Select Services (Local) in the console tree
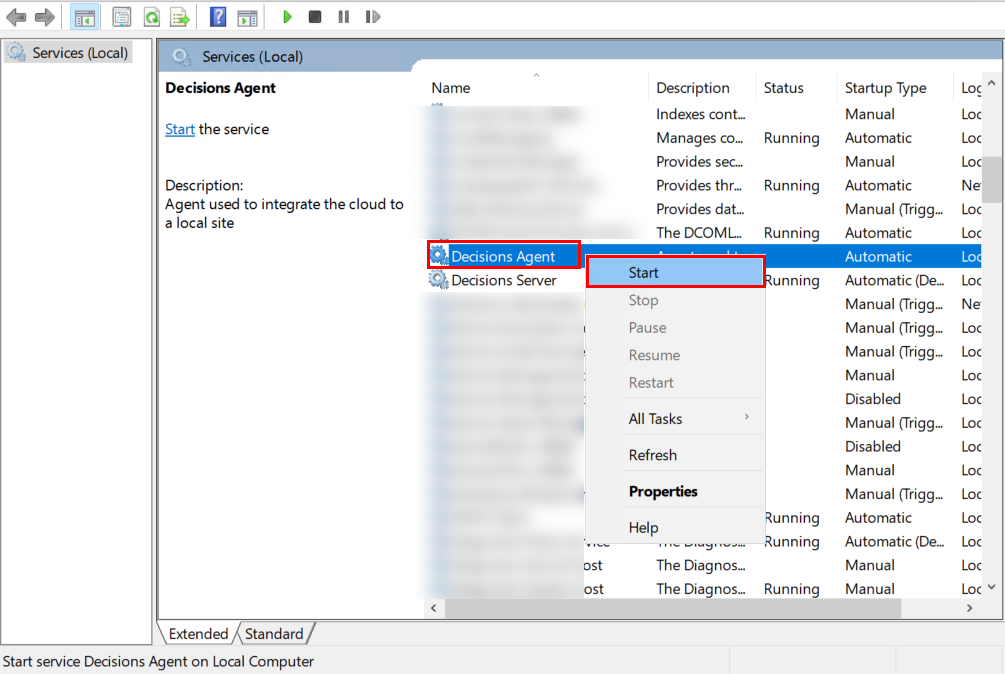This screenshot has height=674, width=1005. click(69, 53)
